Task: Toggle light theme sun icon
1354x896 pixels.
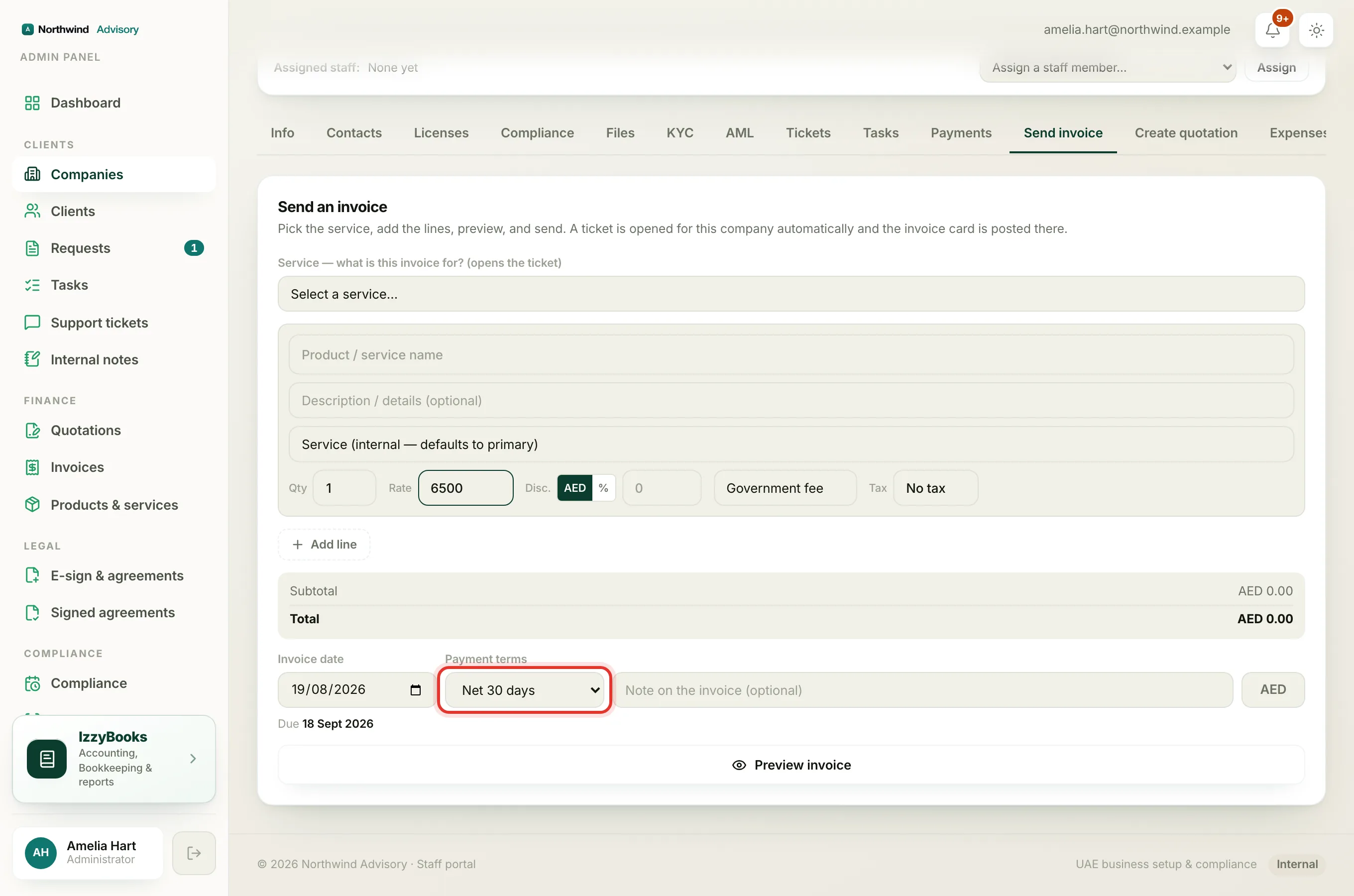Action: [x=1316, y=30]
